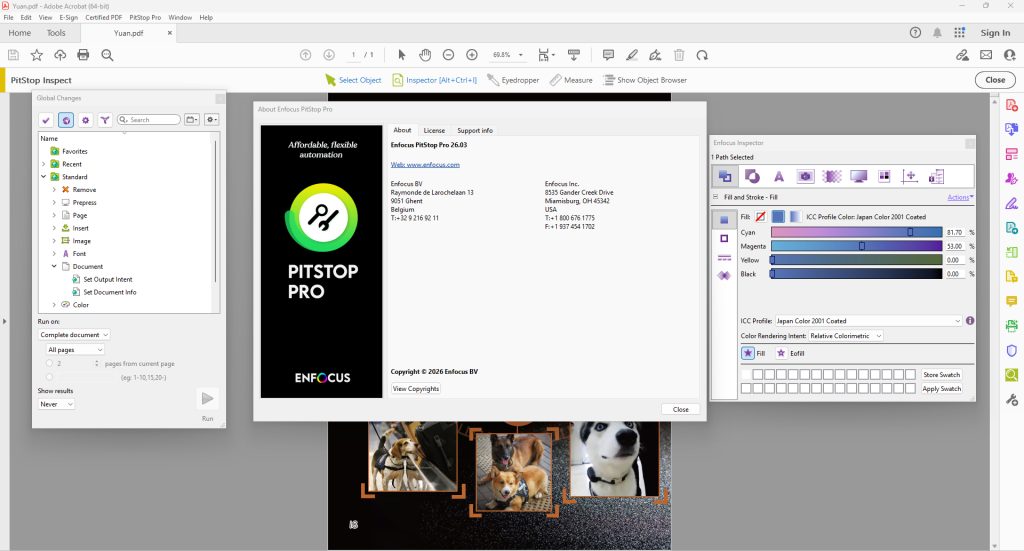
Task: Select the Stroke sub-tab icon in Inspector
Action: click(724, 238)
